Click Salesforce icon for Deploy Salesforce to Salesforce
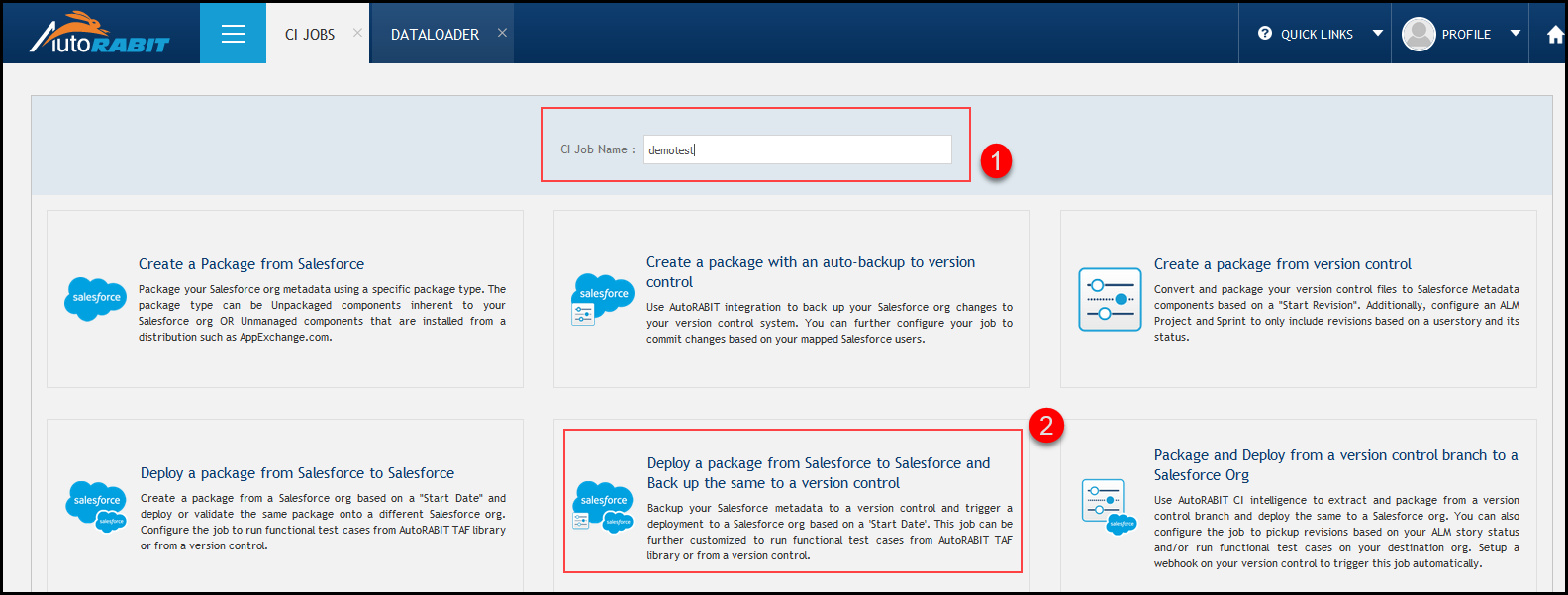1568x595 pixels. point(98,506)
